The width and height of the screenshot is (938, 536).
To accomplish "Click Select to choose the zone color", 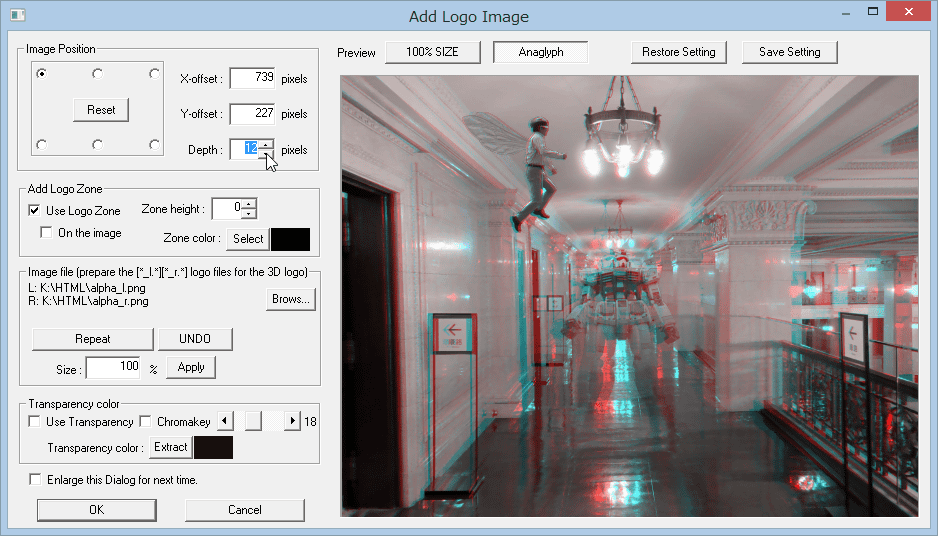I will point(248,239).
